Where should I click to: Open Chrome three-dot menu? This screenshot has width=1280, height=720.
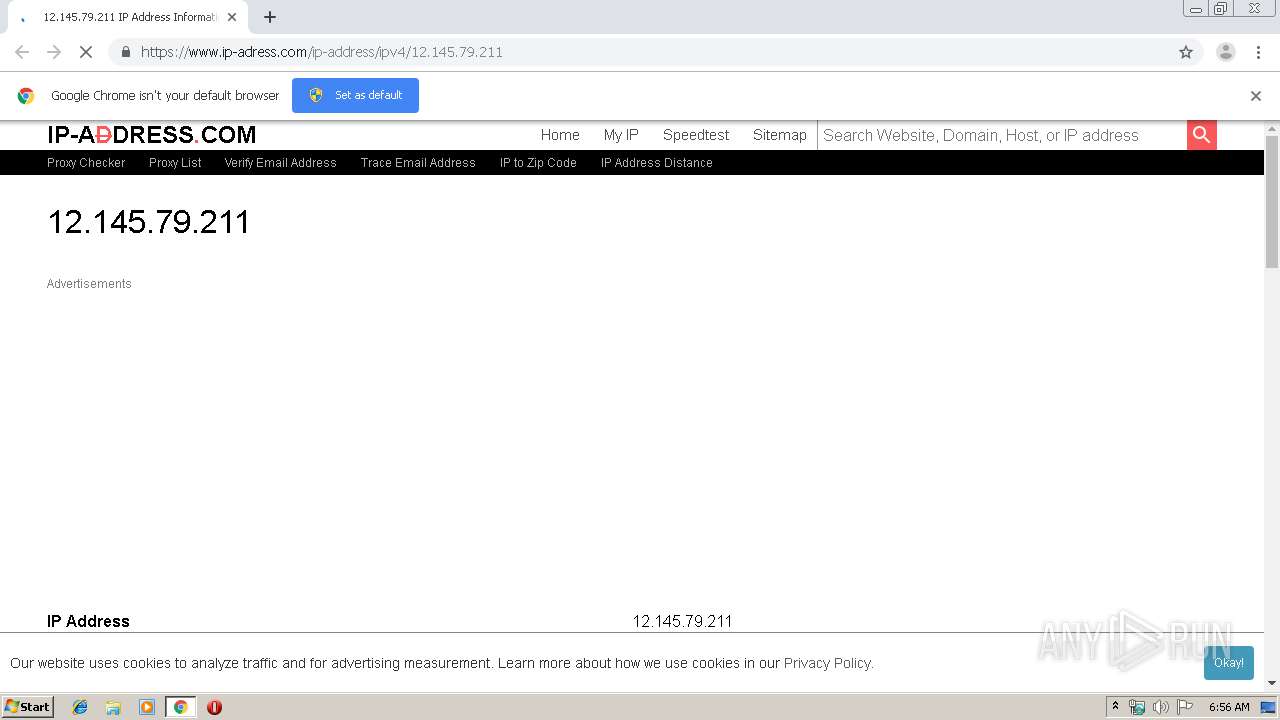[1258, 52]
